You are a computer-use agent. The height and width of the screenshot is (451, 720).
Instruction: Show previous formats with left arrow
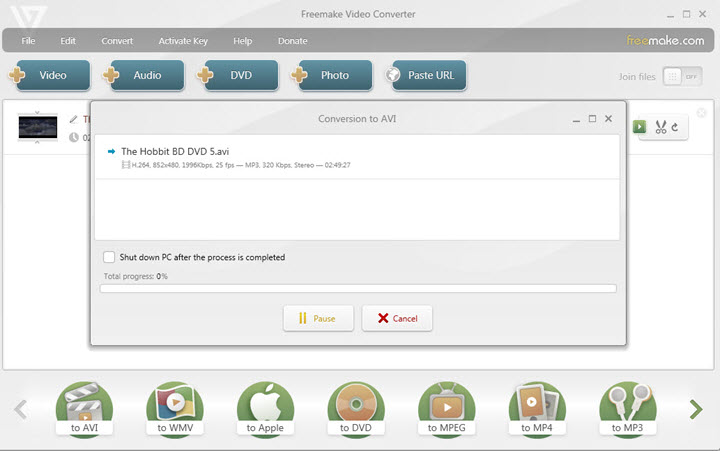(x=21, y=409)
